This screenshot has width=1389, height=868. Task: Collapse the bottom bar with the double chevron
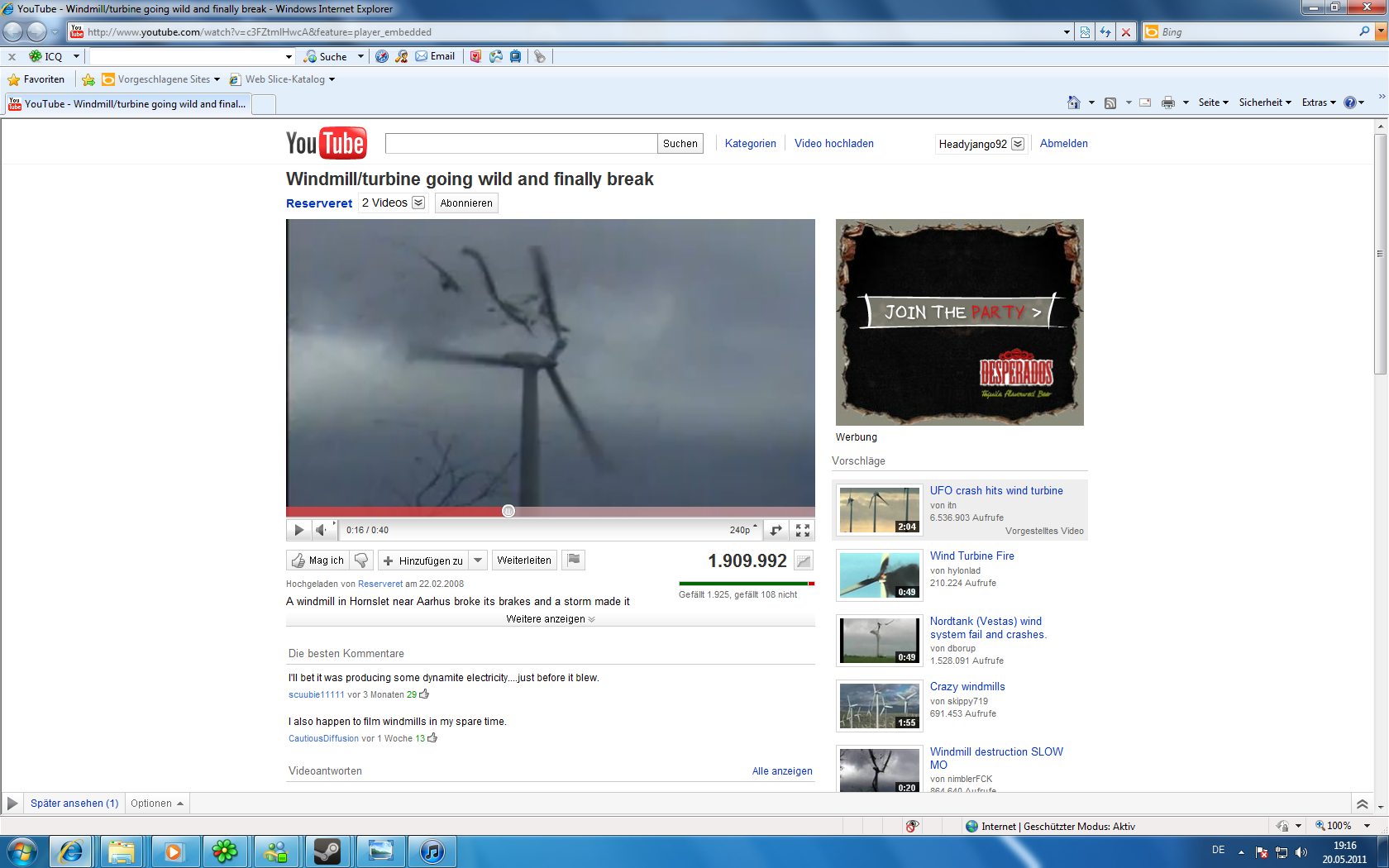(x=1362, y=804)
